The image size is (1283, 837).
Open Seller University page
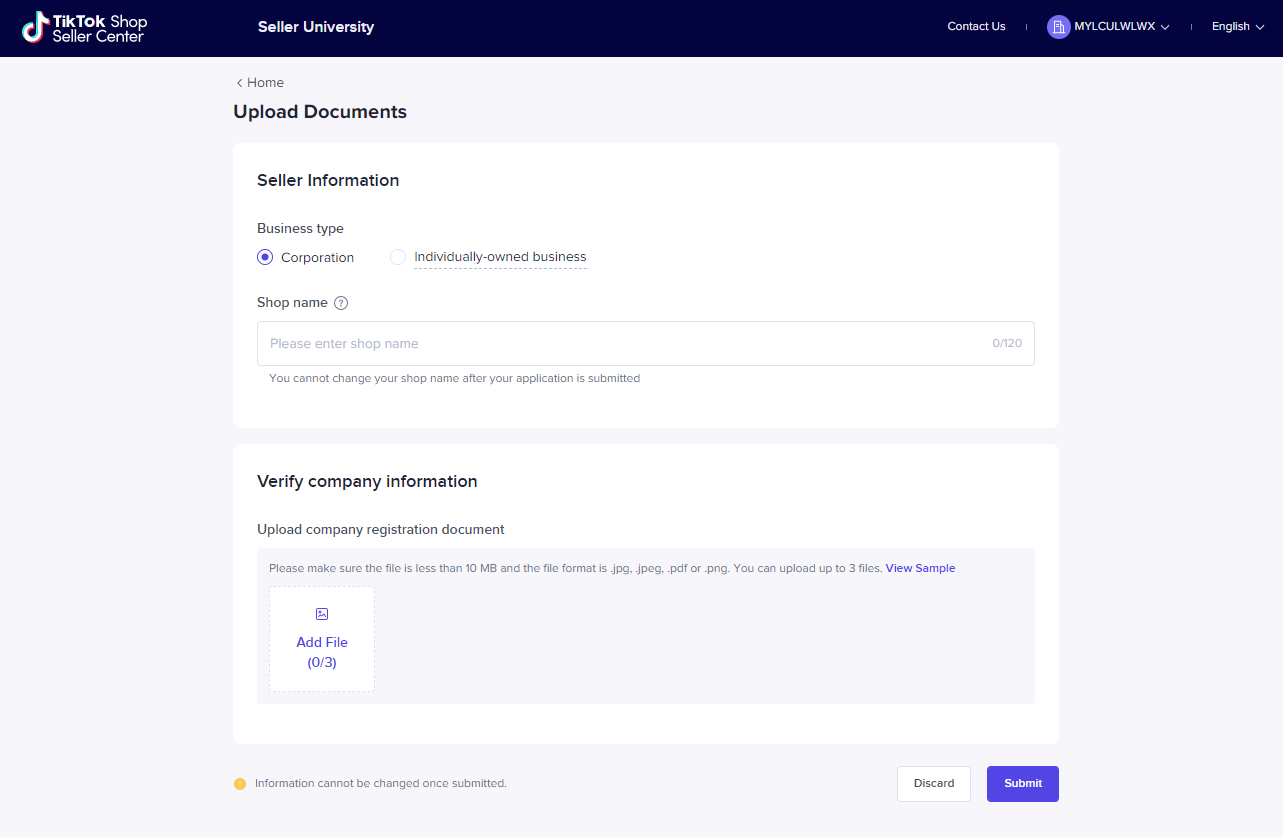[316, 27]
